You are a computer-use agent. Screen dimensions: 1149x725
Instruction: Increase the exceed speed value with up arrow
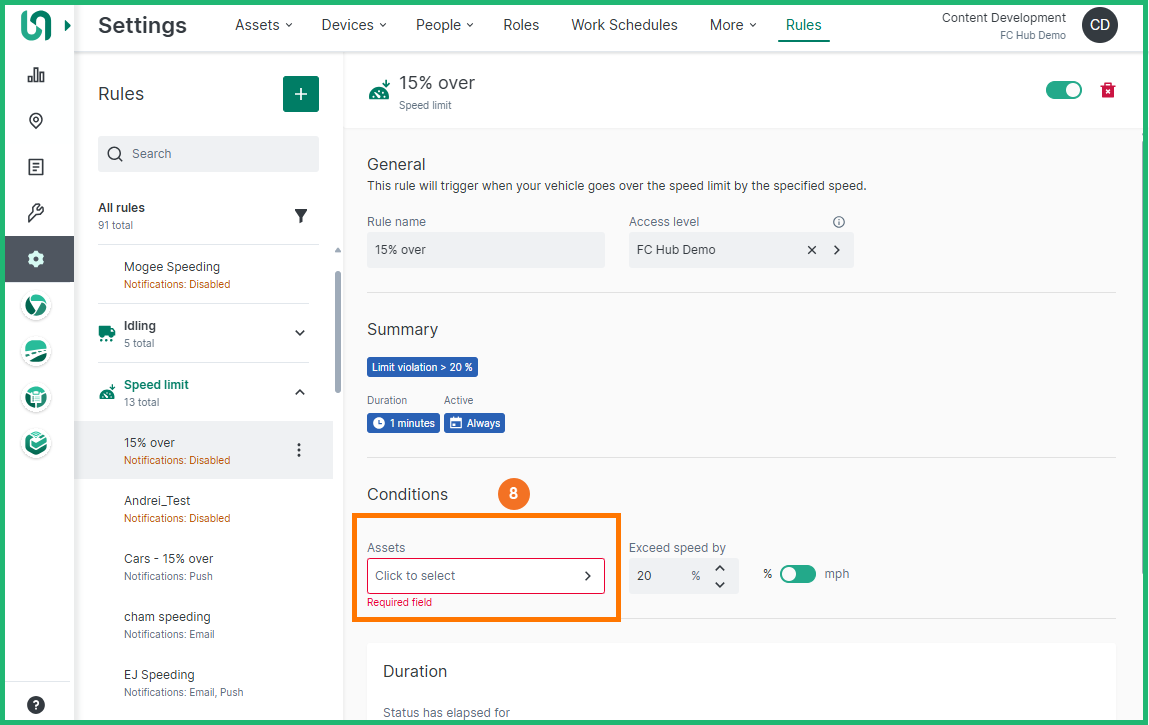[x=720, y=568]
